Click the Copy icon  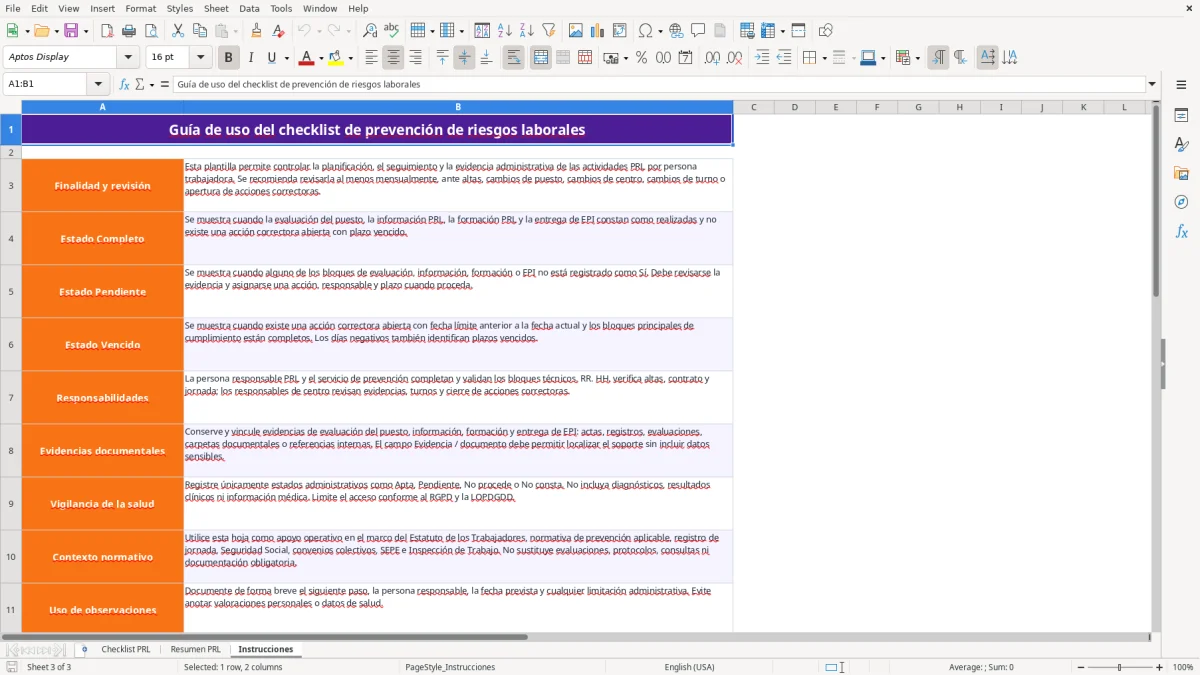tap(200, 31)
